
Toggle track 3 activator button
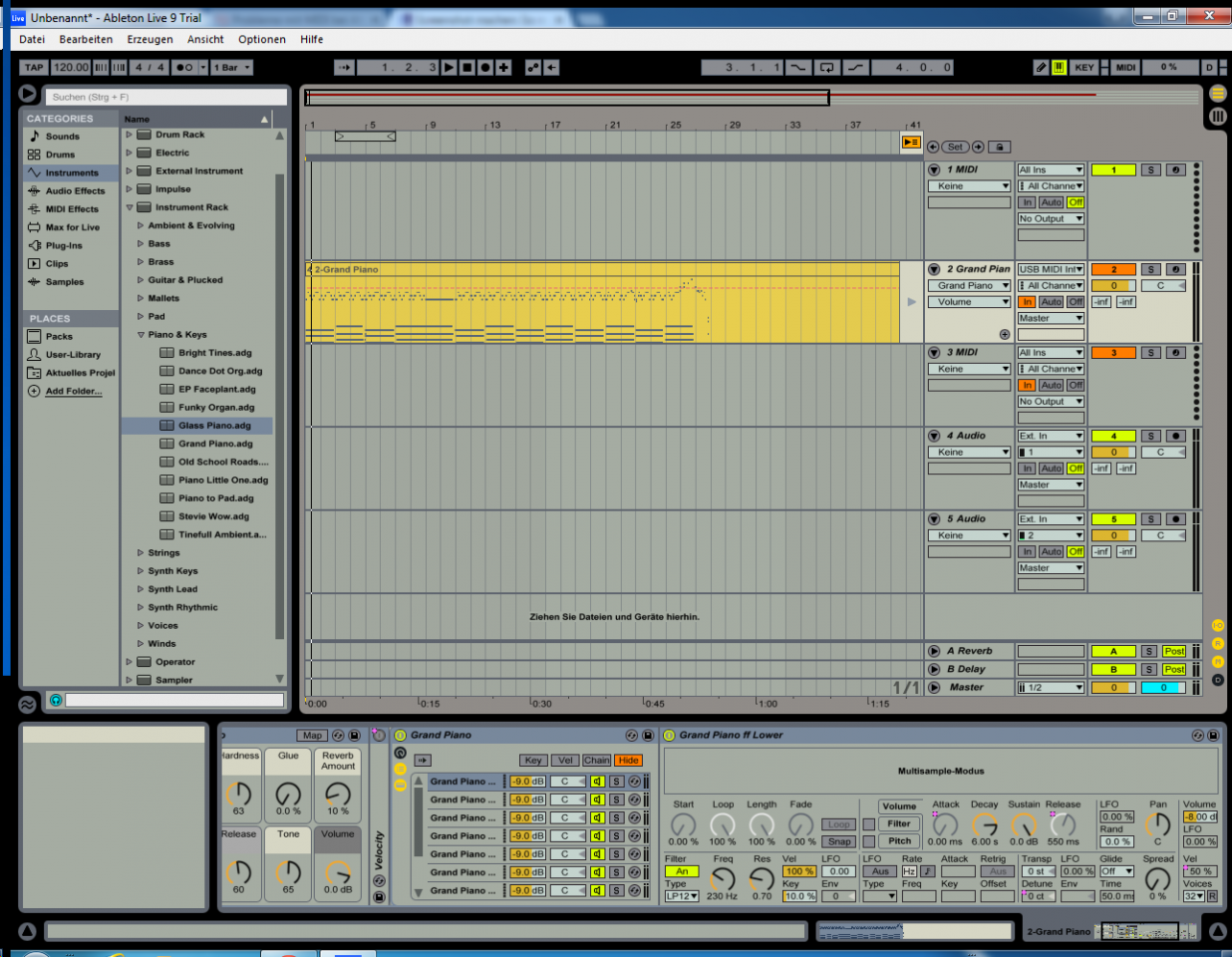coord(1113,353)
